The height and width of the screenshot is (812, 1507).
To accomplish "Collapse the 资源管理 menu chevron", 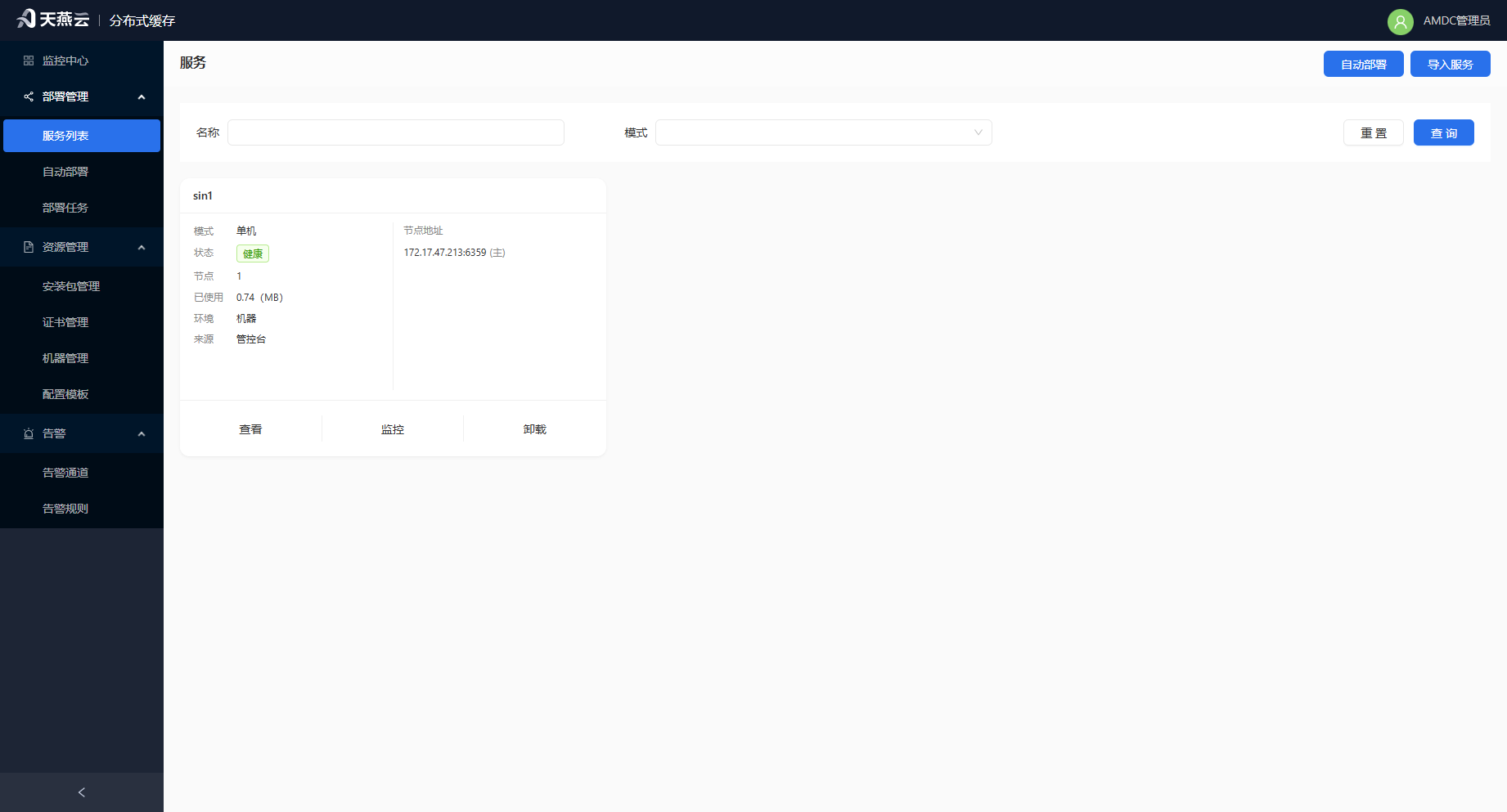I will coord(142,248).
